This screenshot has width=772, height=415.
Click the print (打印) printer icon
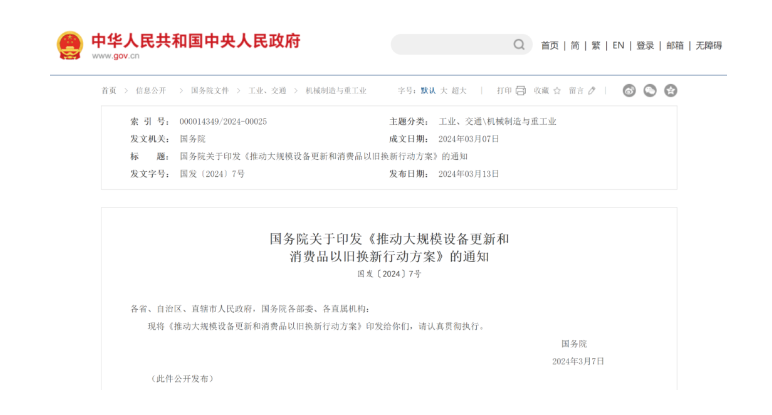click(521, 91)
